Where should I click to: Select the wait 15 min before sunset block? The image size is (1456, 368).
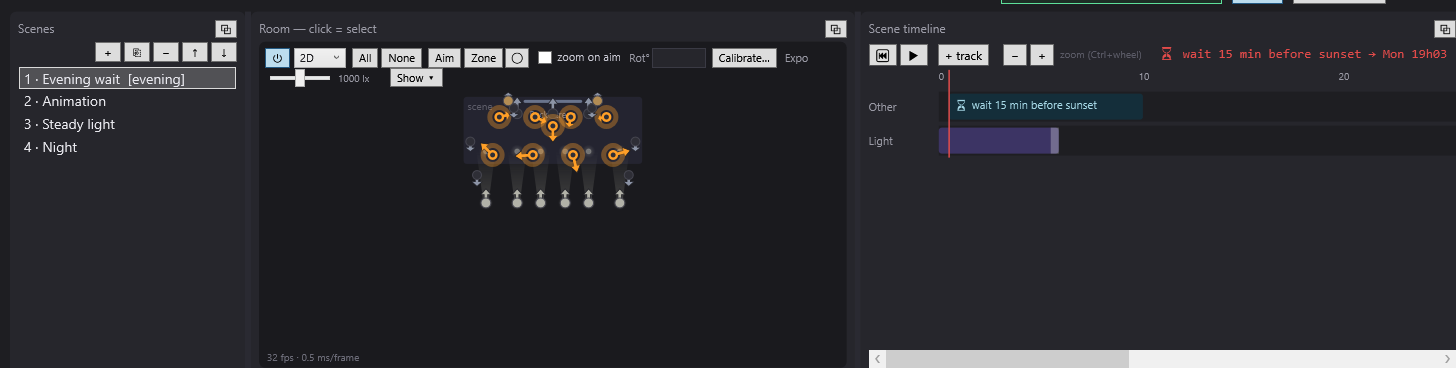click(x=1046, y=106)
